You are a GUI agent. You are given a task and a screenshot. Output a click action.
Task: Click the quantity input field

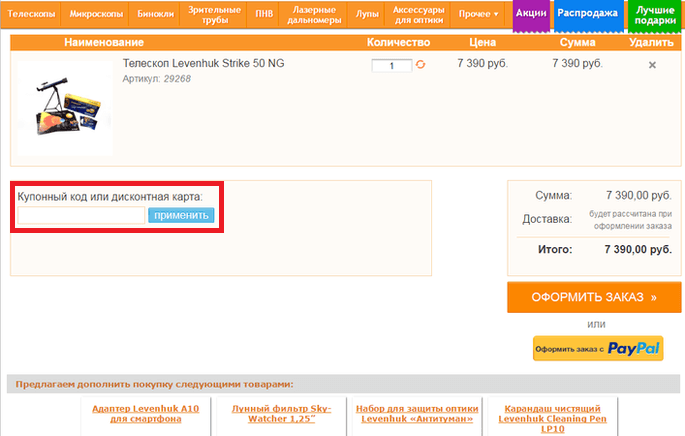tap(391, 65)
